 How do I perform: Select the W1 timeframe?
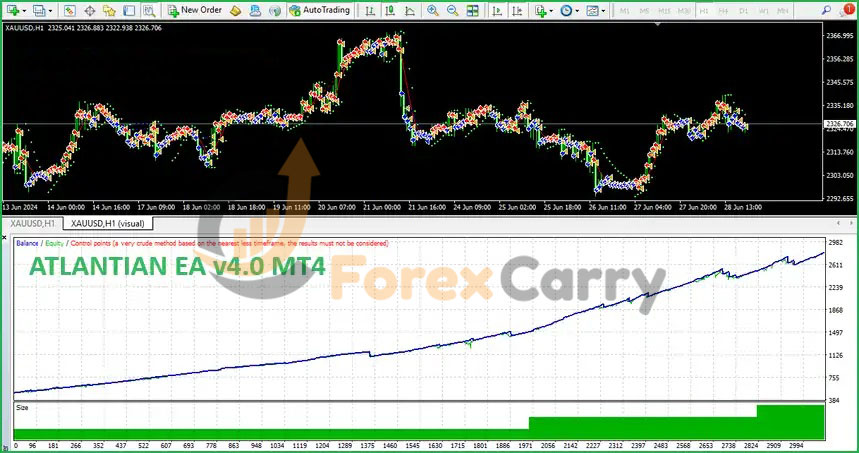click(763, 10)
